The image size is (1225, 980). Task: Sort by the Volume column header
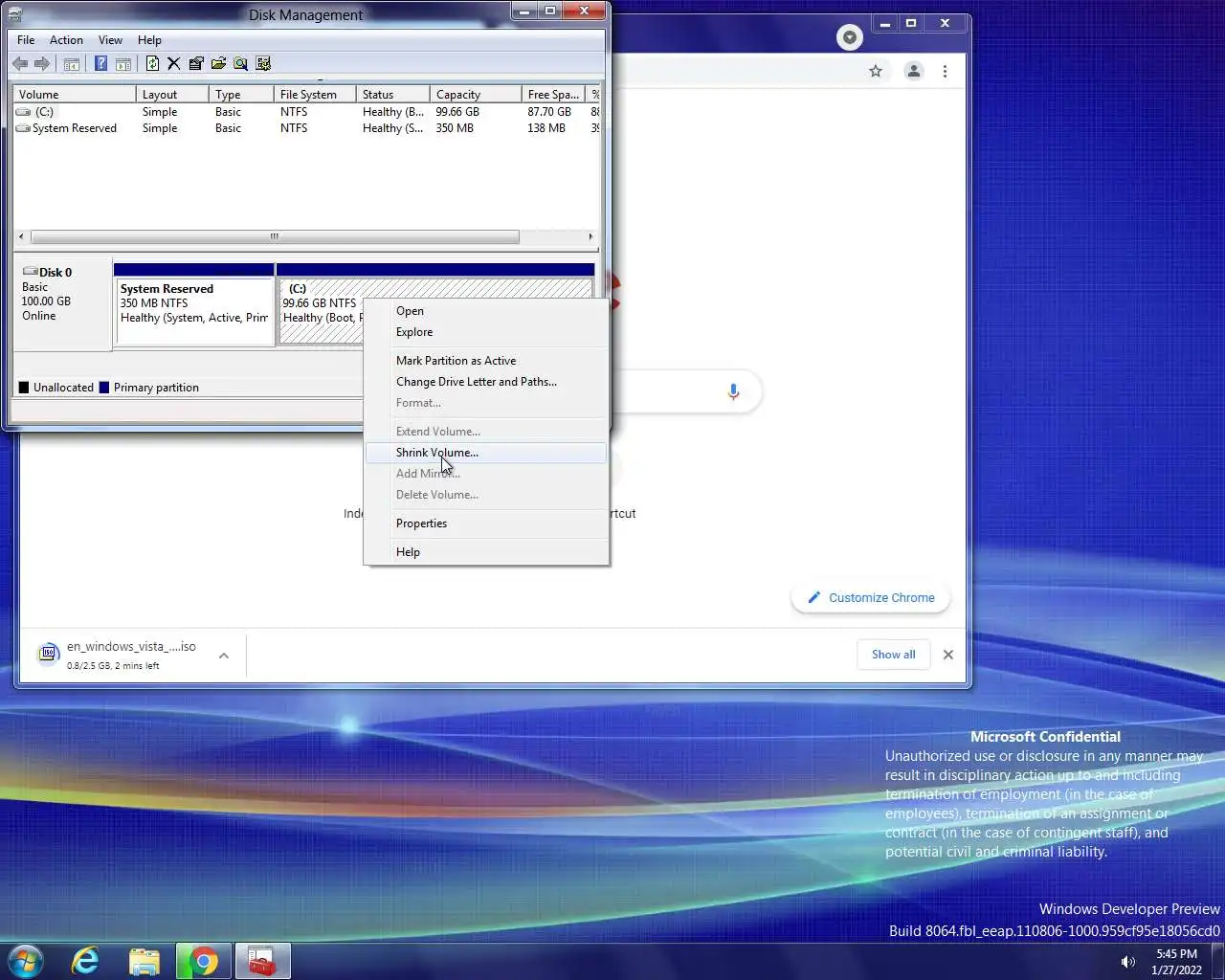pos(74,95)
